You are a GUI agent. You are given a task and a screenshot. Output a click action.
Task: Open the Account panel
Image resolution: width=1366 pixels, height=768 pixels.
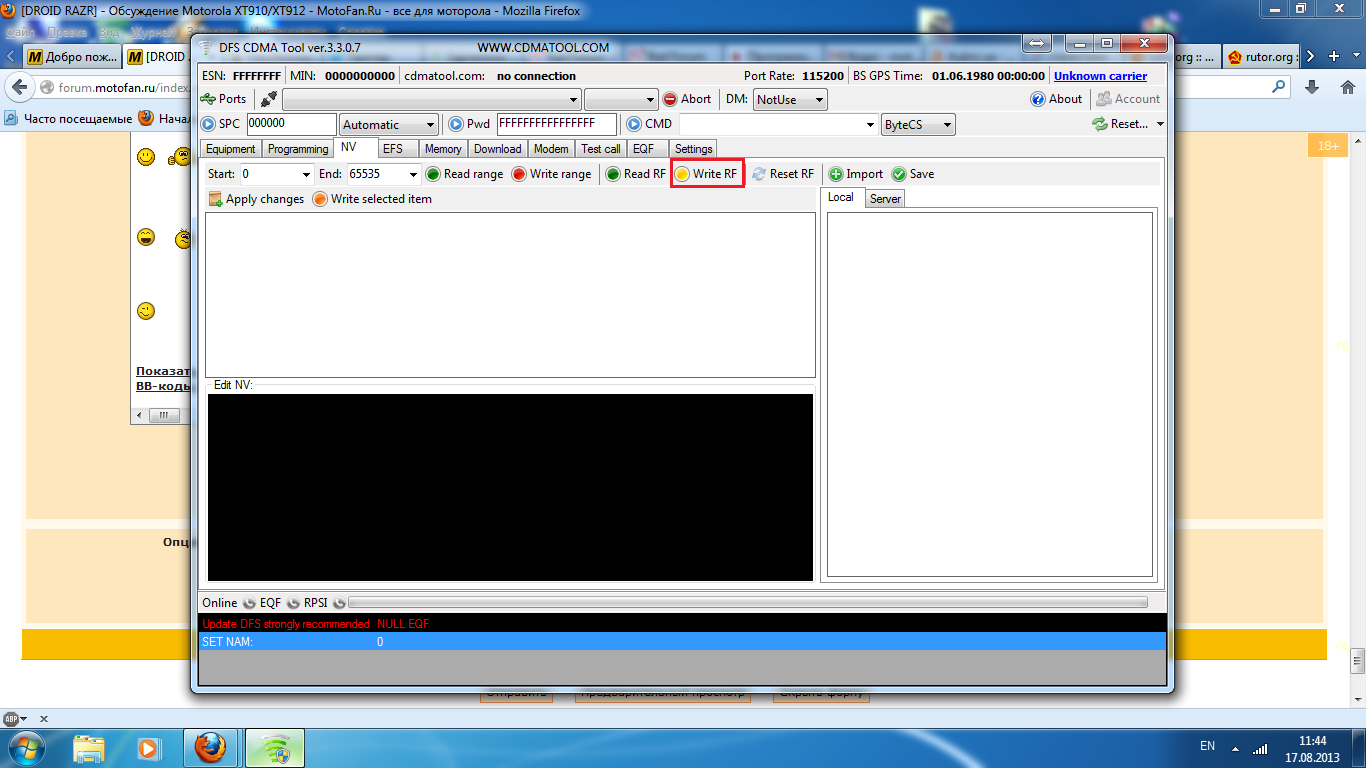(1128, 99)
